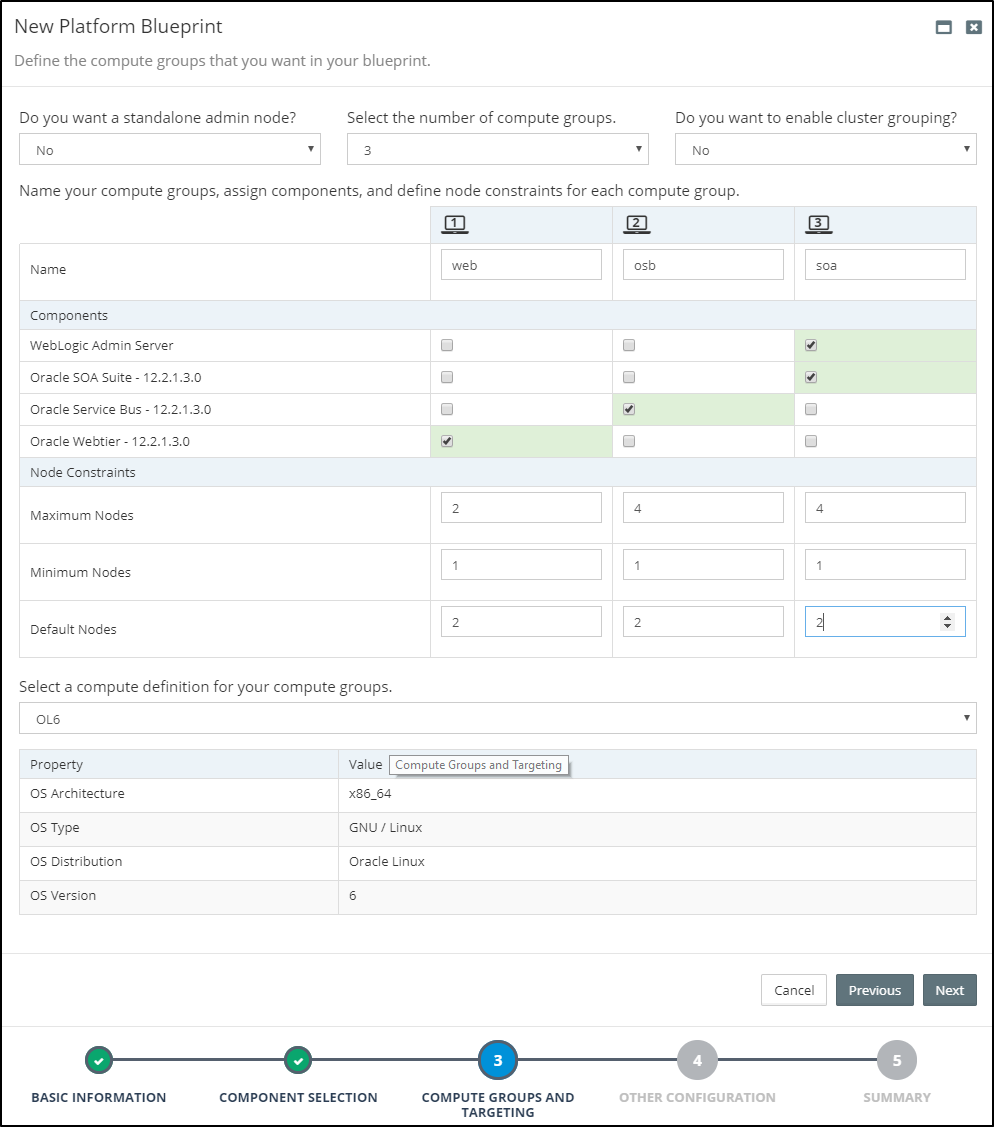Image resolution: width=994 pixels, height=1127 pixels.
Task: Click the computer icon above the osb group
Action: point(637,223)
